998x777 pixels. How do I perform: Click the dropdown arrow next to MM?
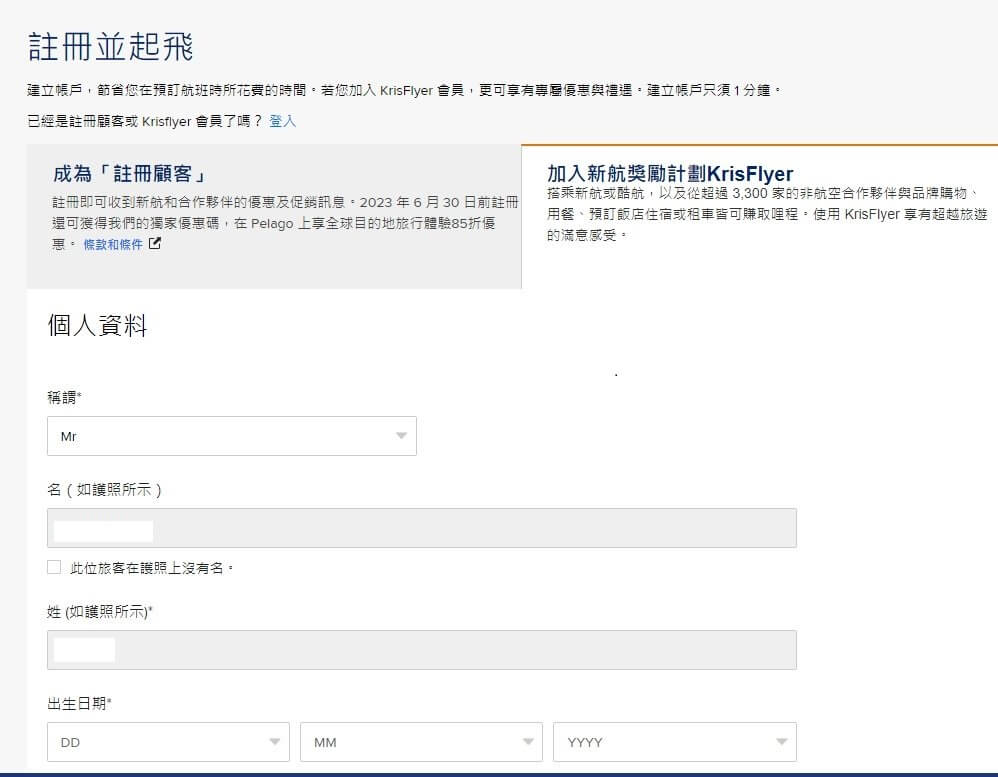(528, 742)
